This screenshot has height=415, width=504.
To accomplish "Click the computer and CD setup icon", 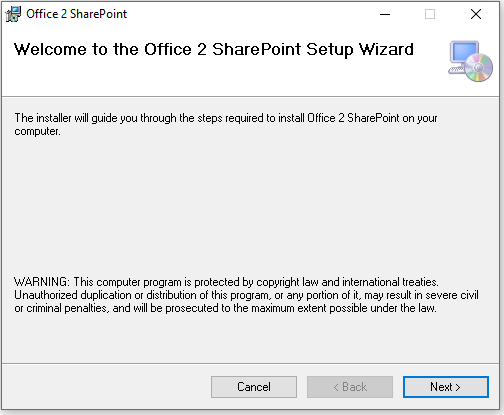I will (470, 61).
